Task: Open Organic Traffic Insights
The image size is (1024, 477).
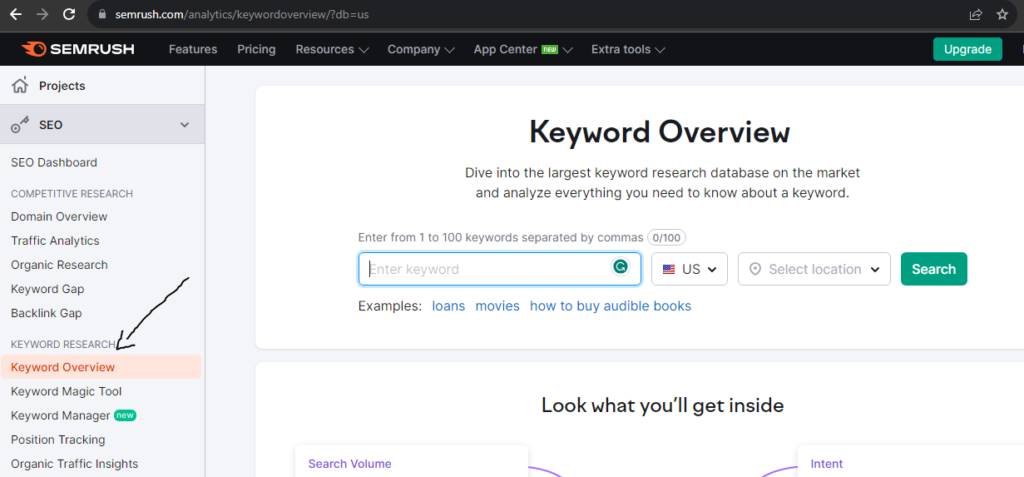Action: 74,464
